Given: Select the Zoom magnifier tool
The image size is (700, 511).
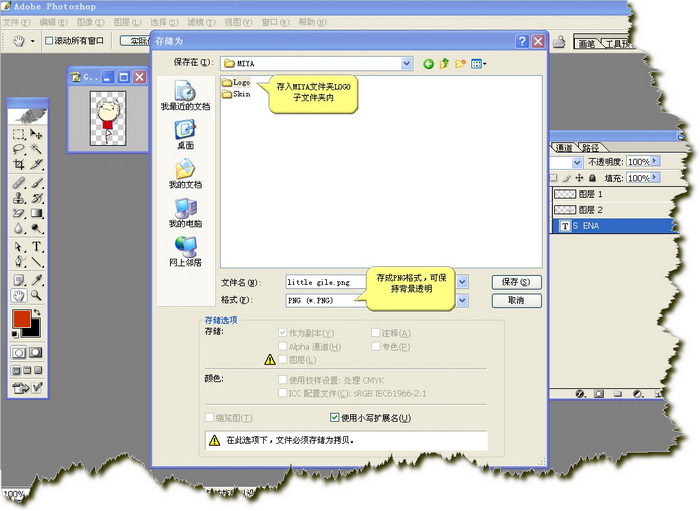Looking at the screenshot, I should point(36,295).
